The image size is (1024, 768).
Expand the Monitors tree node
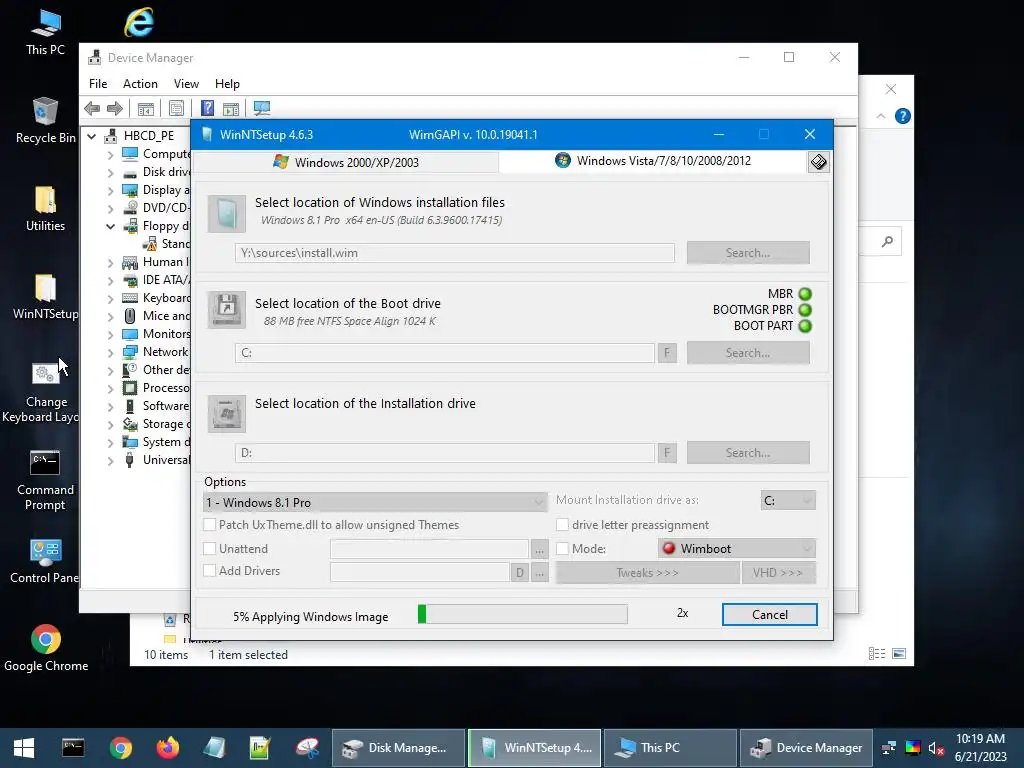coord(110,334)
